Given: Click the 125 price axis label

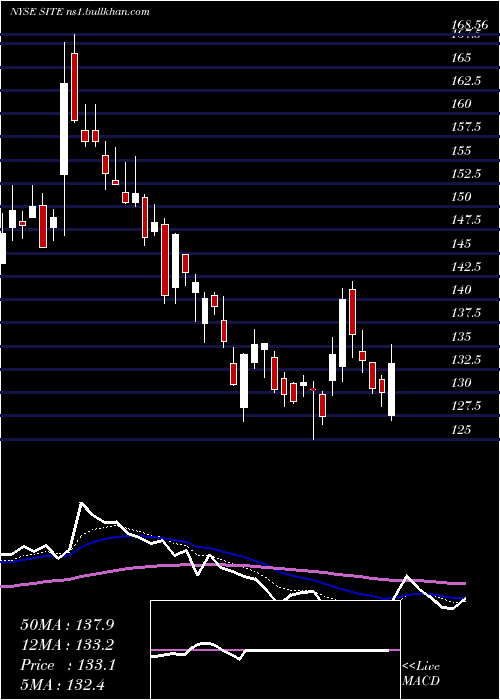Looking at the screenshot, I should 461,429.
